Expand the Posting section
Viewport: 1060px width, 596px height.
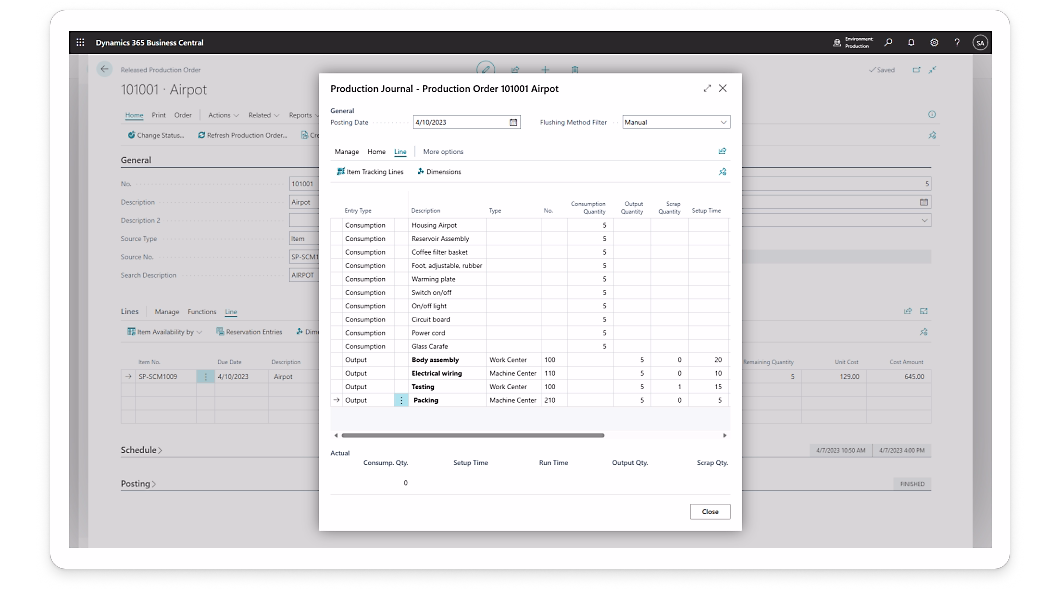click(138, 484)
